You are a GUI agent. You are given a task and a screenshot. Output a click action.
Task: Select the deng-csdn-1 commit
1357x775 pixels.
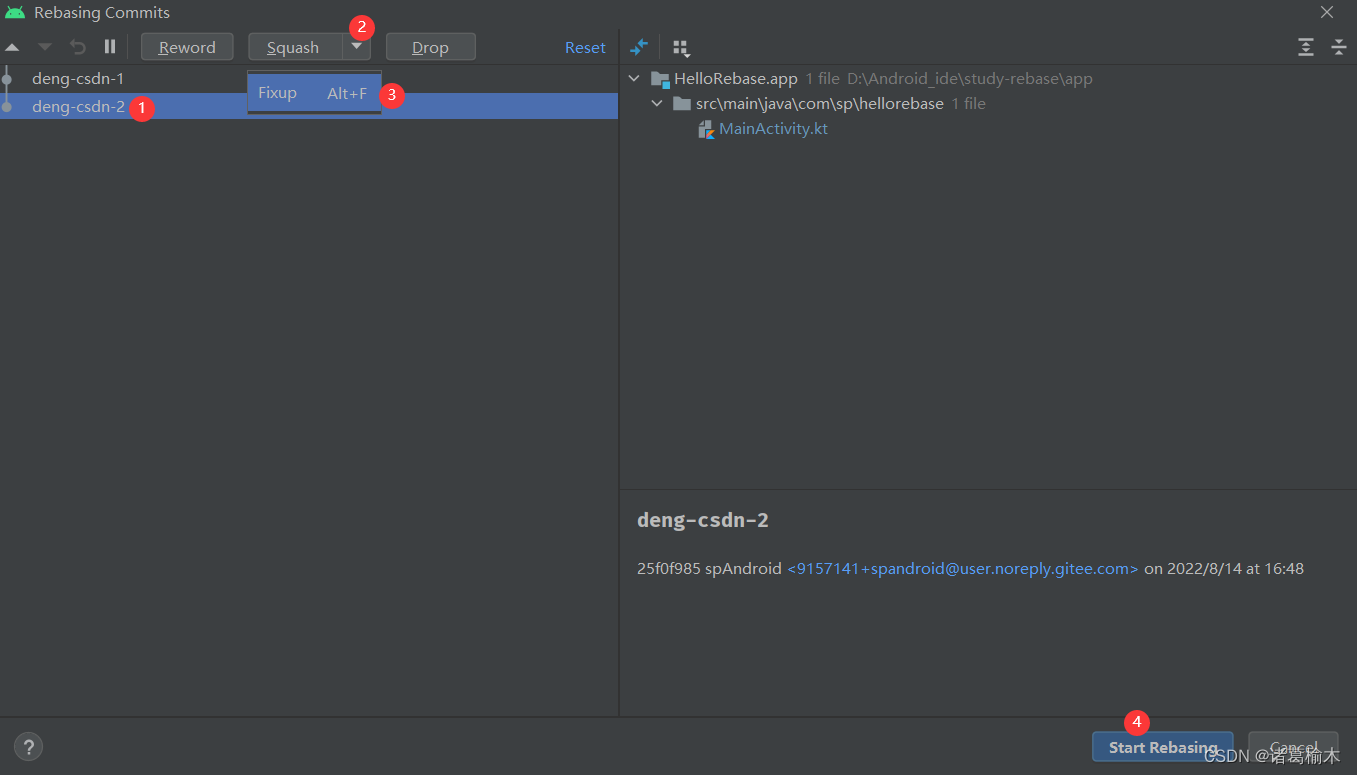[x=309, y=78]
